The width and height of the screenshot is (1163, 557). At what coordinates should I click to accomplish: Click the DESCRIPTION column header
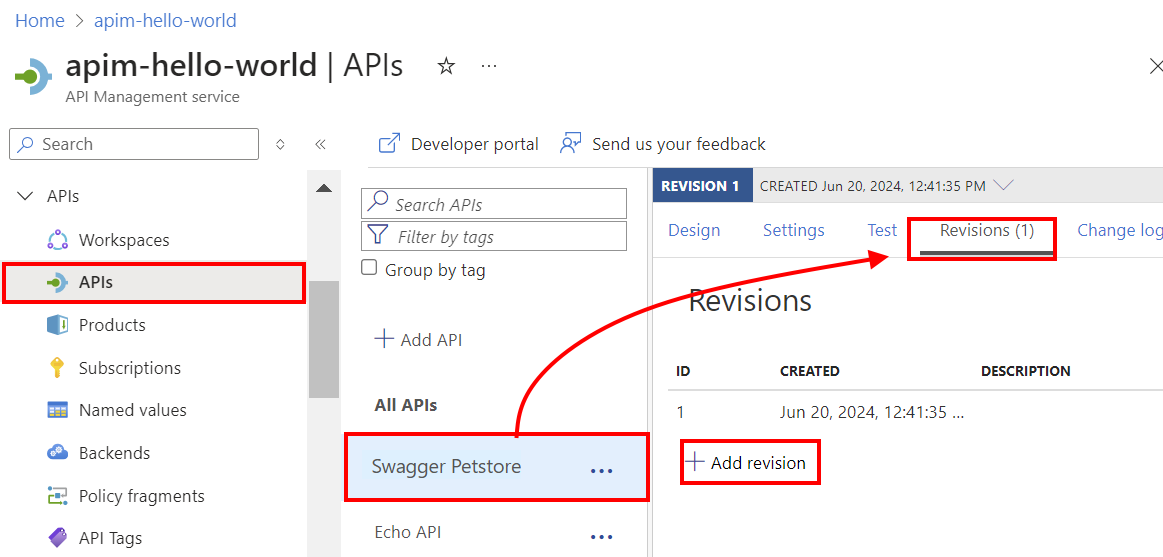[1026, 371]
